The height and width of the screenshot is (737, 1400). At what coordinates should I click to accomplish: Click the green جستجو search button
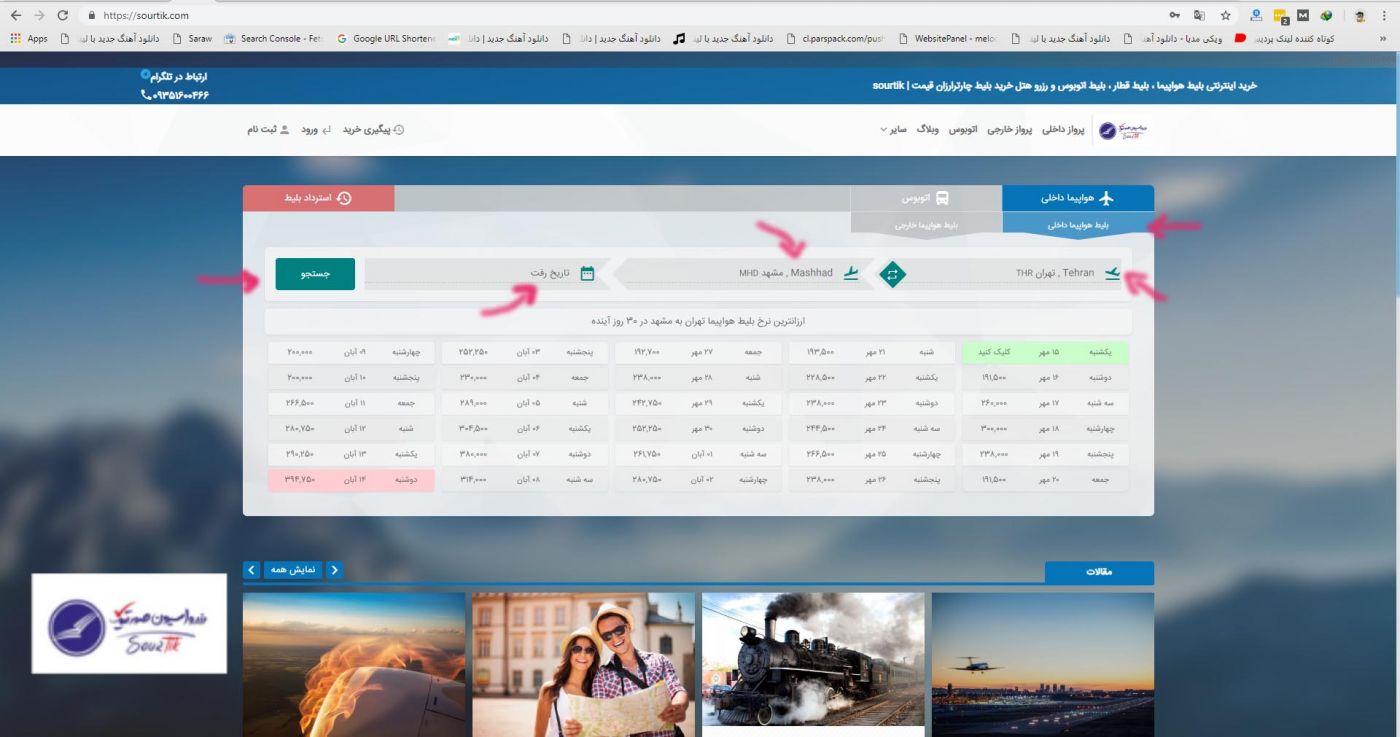tap(315, 273)
